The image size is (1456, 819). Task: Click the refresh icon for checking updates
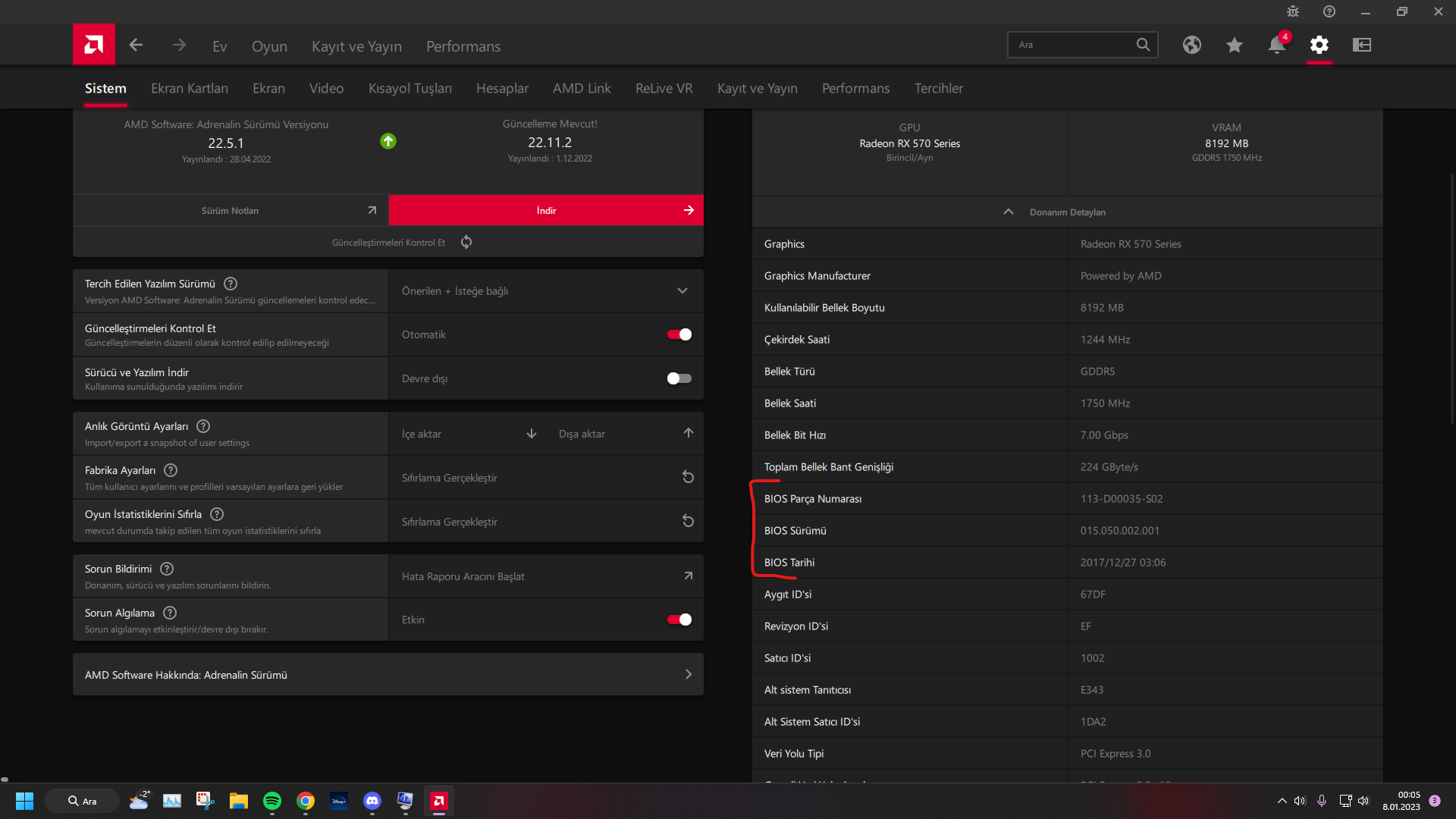click(466, 242)
